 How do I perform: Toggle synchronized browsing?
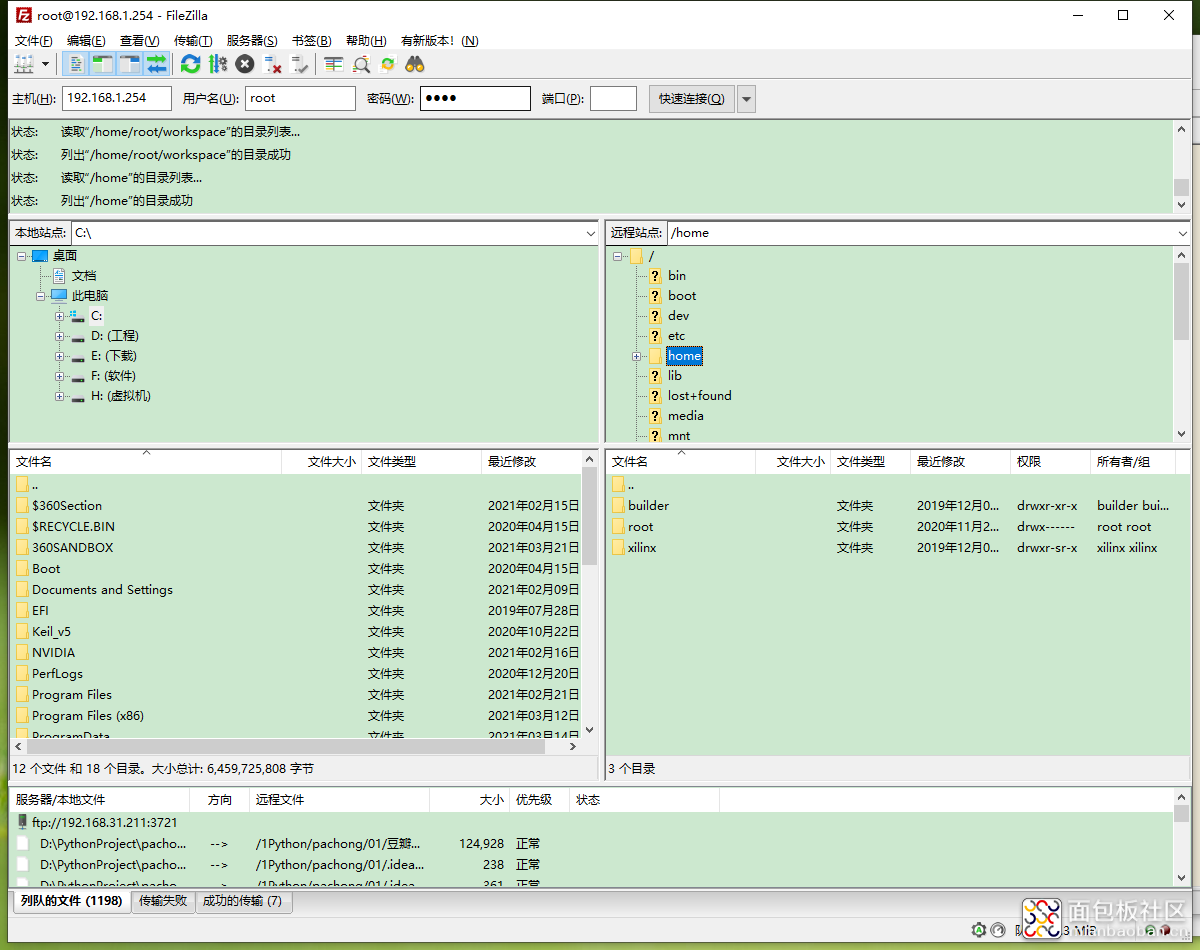388,64
